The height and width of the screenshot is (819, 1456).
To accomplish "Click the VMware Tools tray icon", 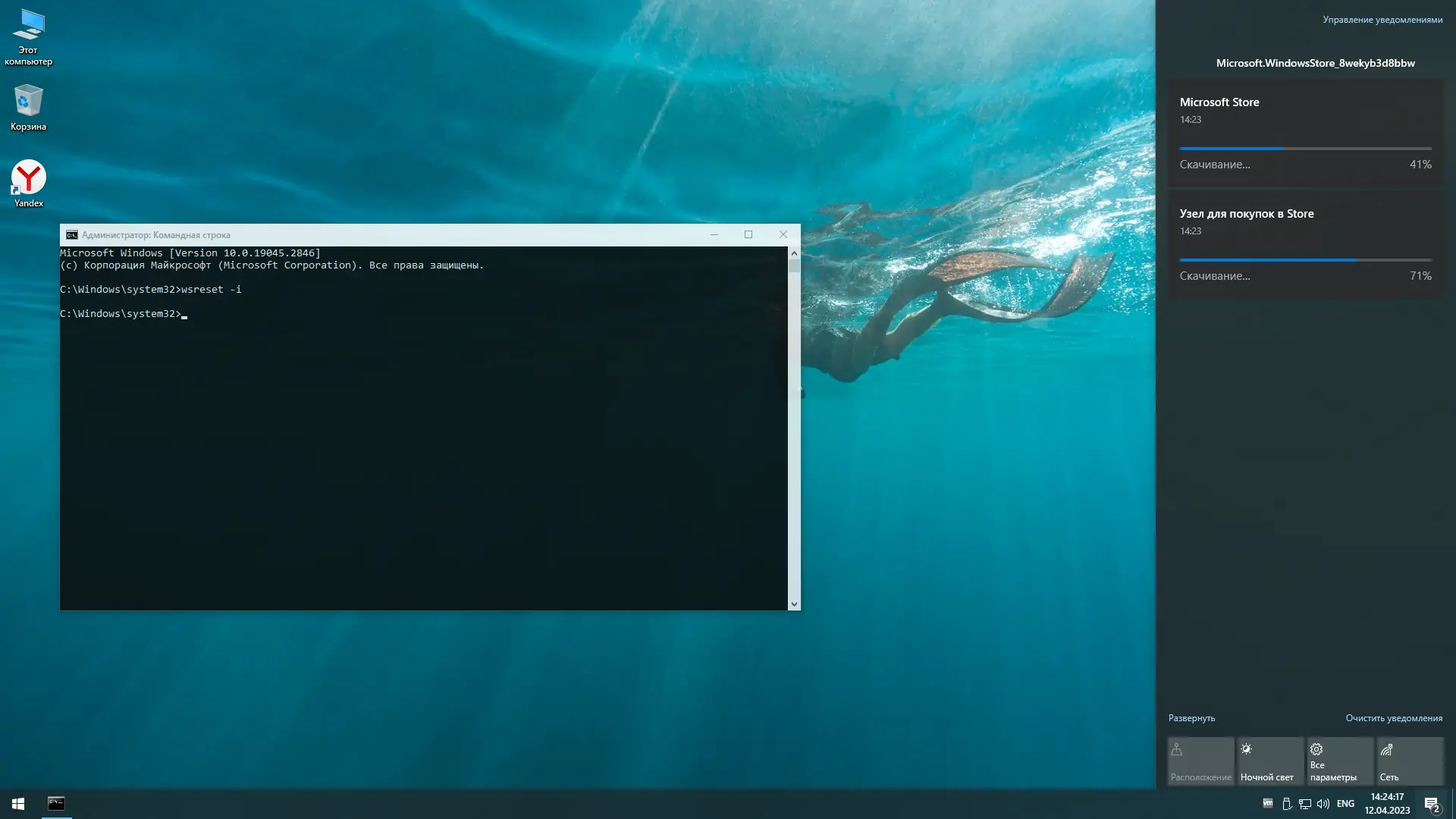I will click(x=1268, y=804).
